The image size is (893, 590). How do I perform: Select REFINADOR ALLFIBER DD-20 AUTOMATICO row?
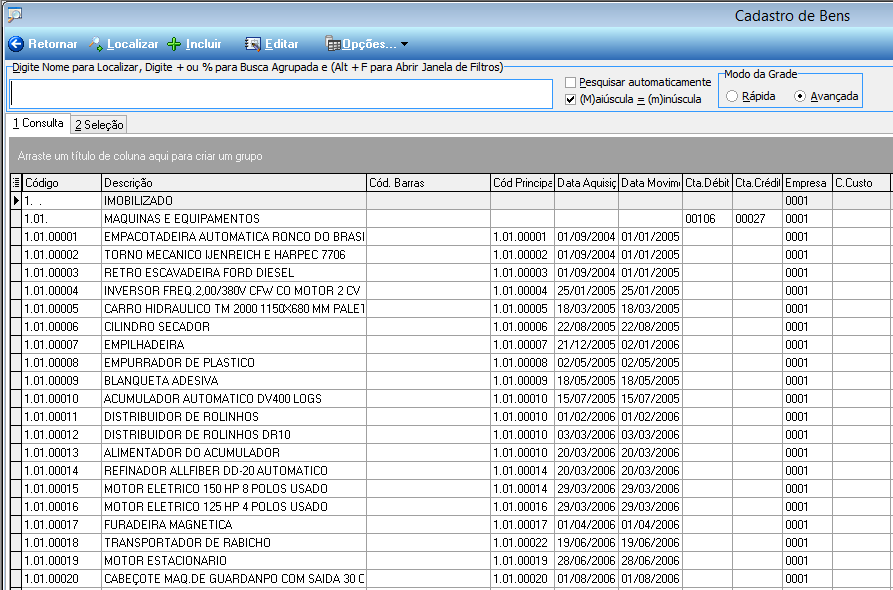click(x=451, y=471)
